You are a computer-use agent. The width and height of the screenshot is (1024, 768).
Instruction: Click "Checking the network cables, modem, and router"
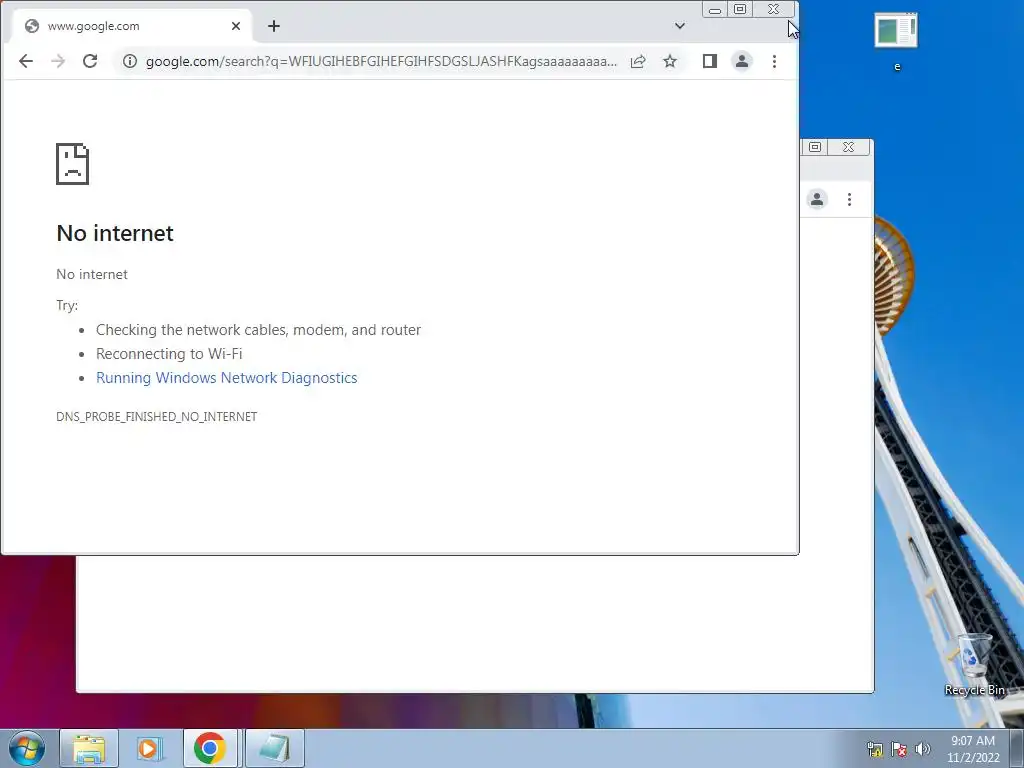[x=259, y=330]
